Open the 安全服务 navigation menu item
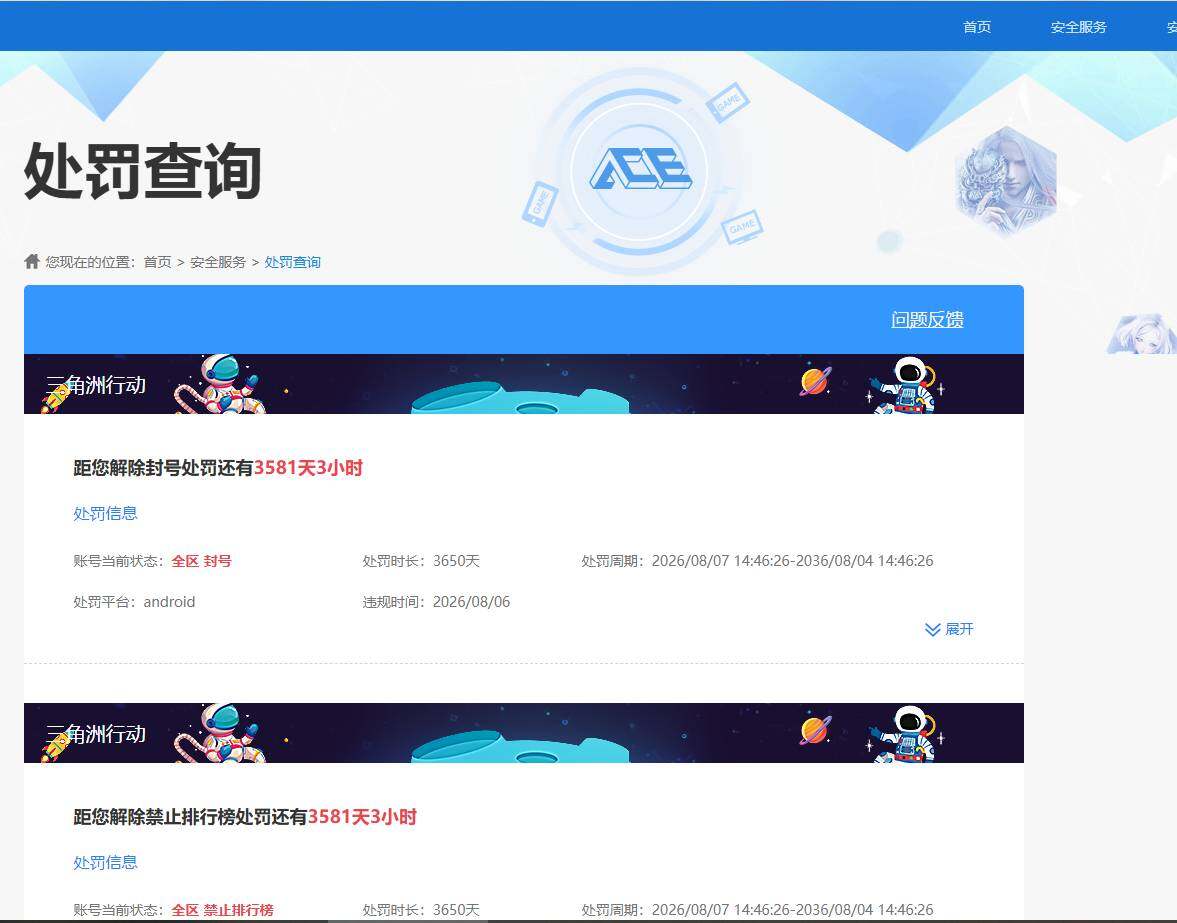This screenshot has height=923, width=1177. [x=1078, y=27]
